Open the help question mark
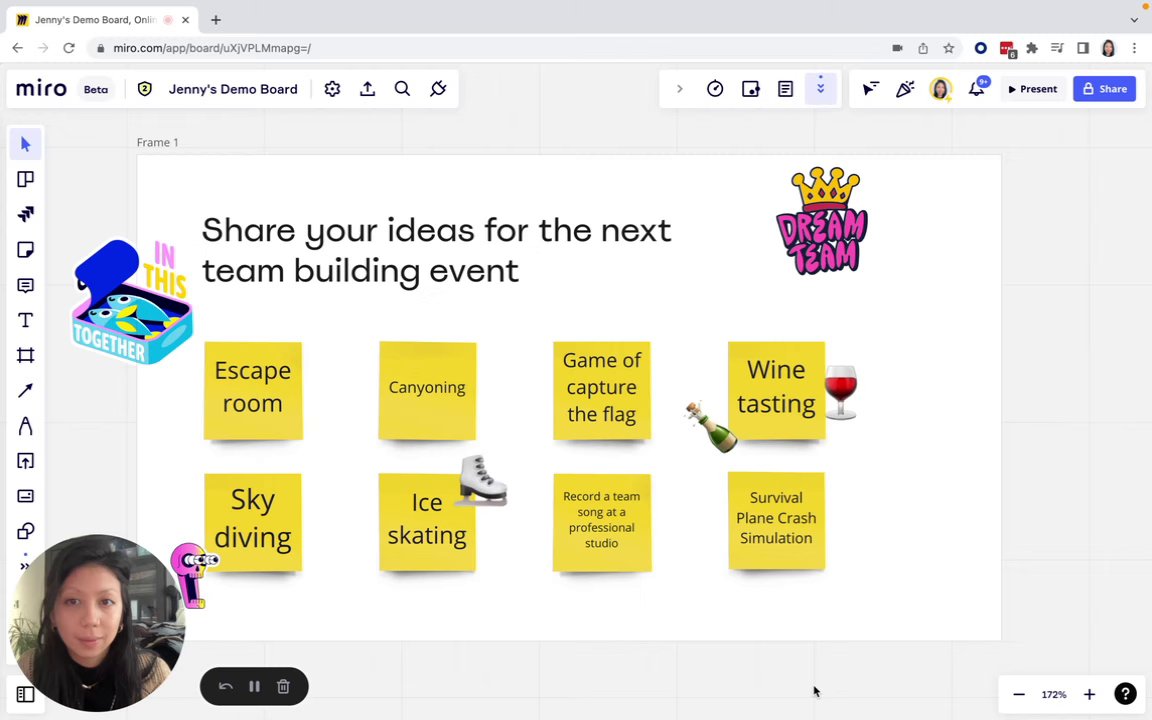The height and width of the screenshot is (720, 1152). (1125, 694)
